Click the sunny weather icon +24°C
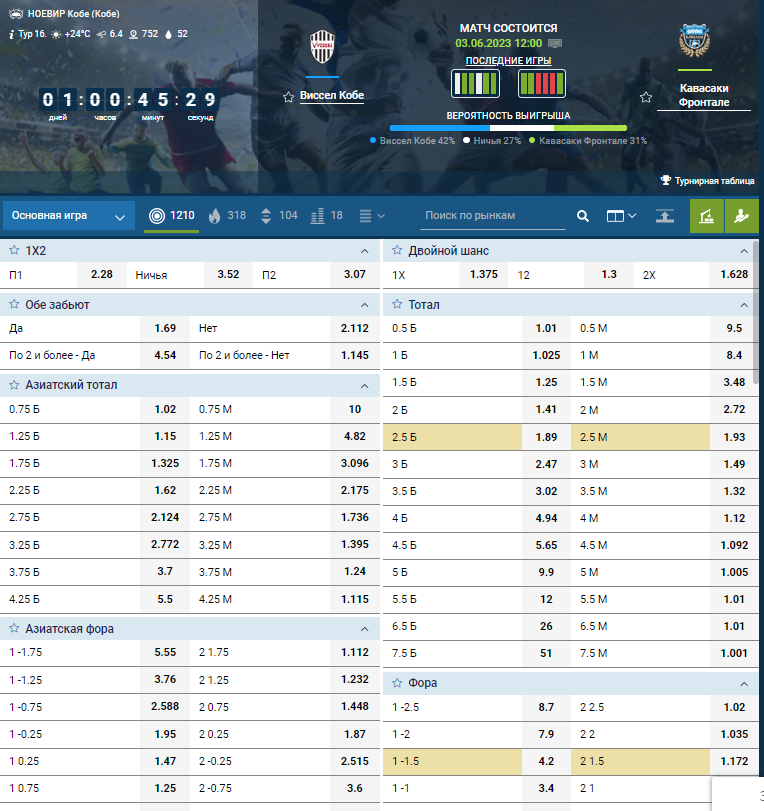 point(56,34)
